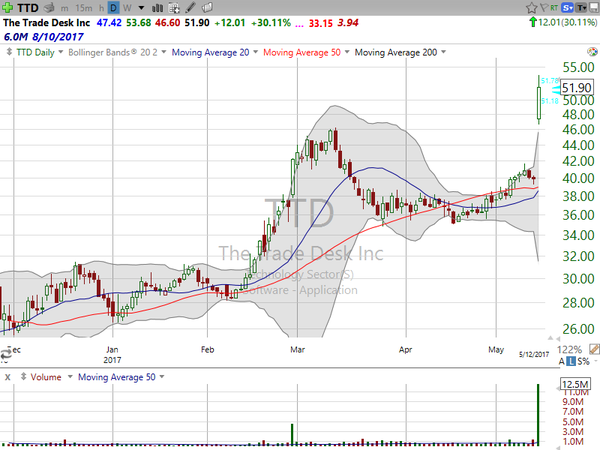This screenshot has width=600, height=450.
Task: Toggle arithmetic scale A button
Action: (x=561, y=361)
